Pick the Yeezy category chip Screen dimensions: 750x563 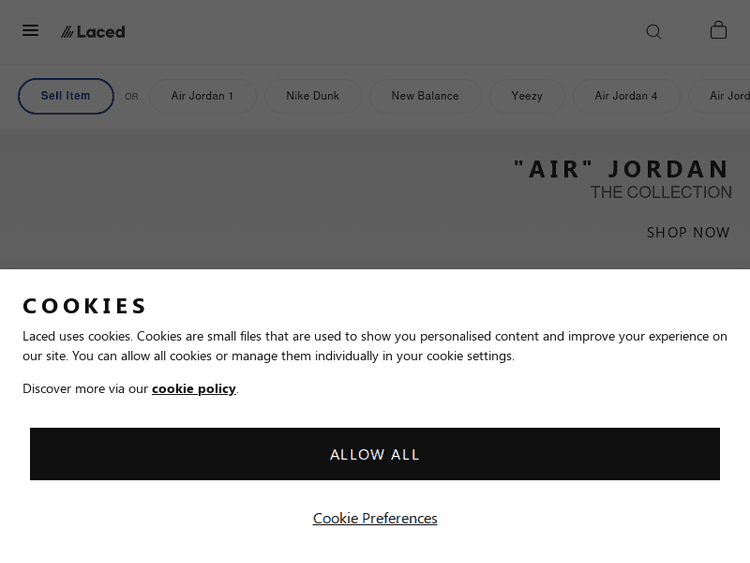pos(527,96)
